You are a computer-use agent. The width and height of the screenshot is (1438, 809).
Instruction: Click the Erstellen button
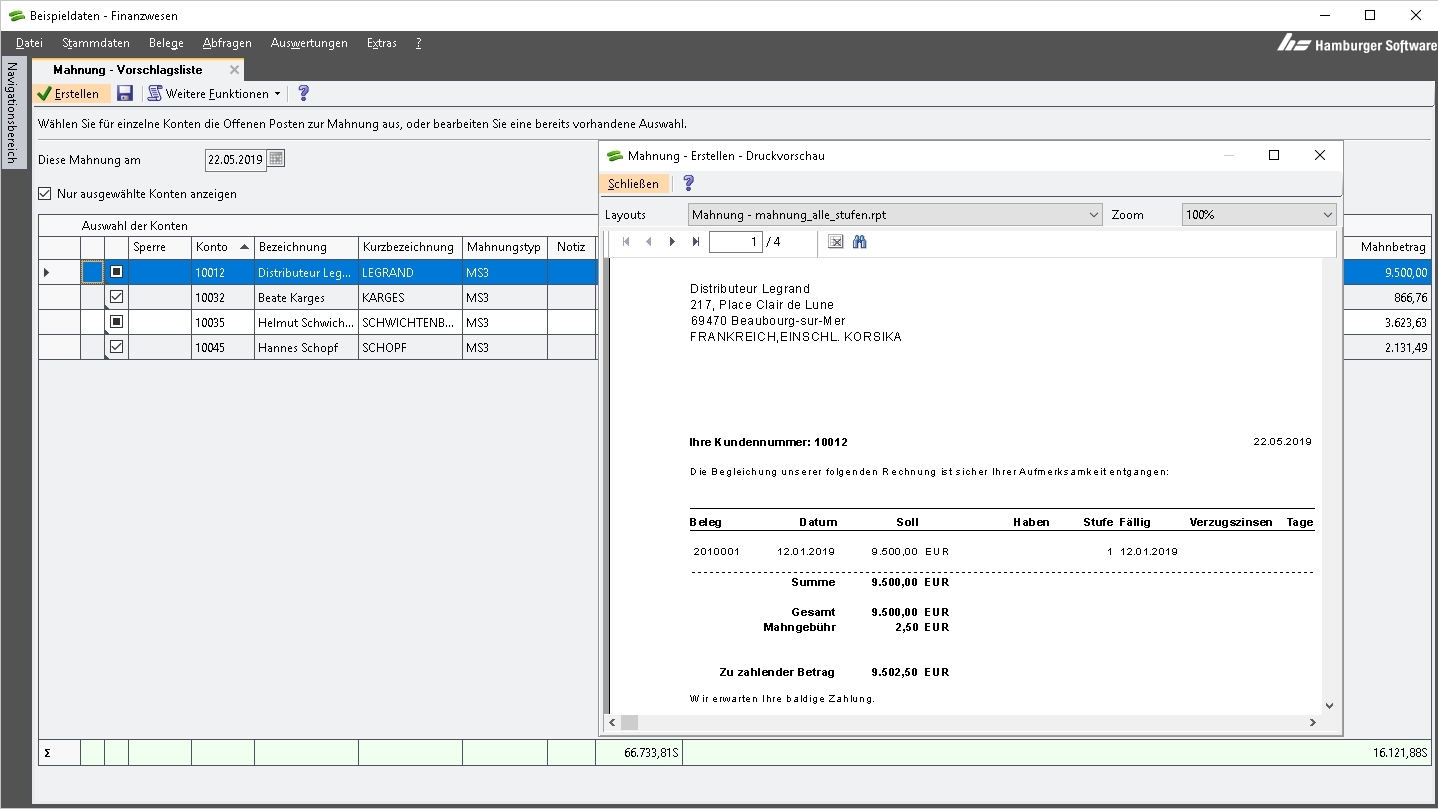[x=68, y=94]
